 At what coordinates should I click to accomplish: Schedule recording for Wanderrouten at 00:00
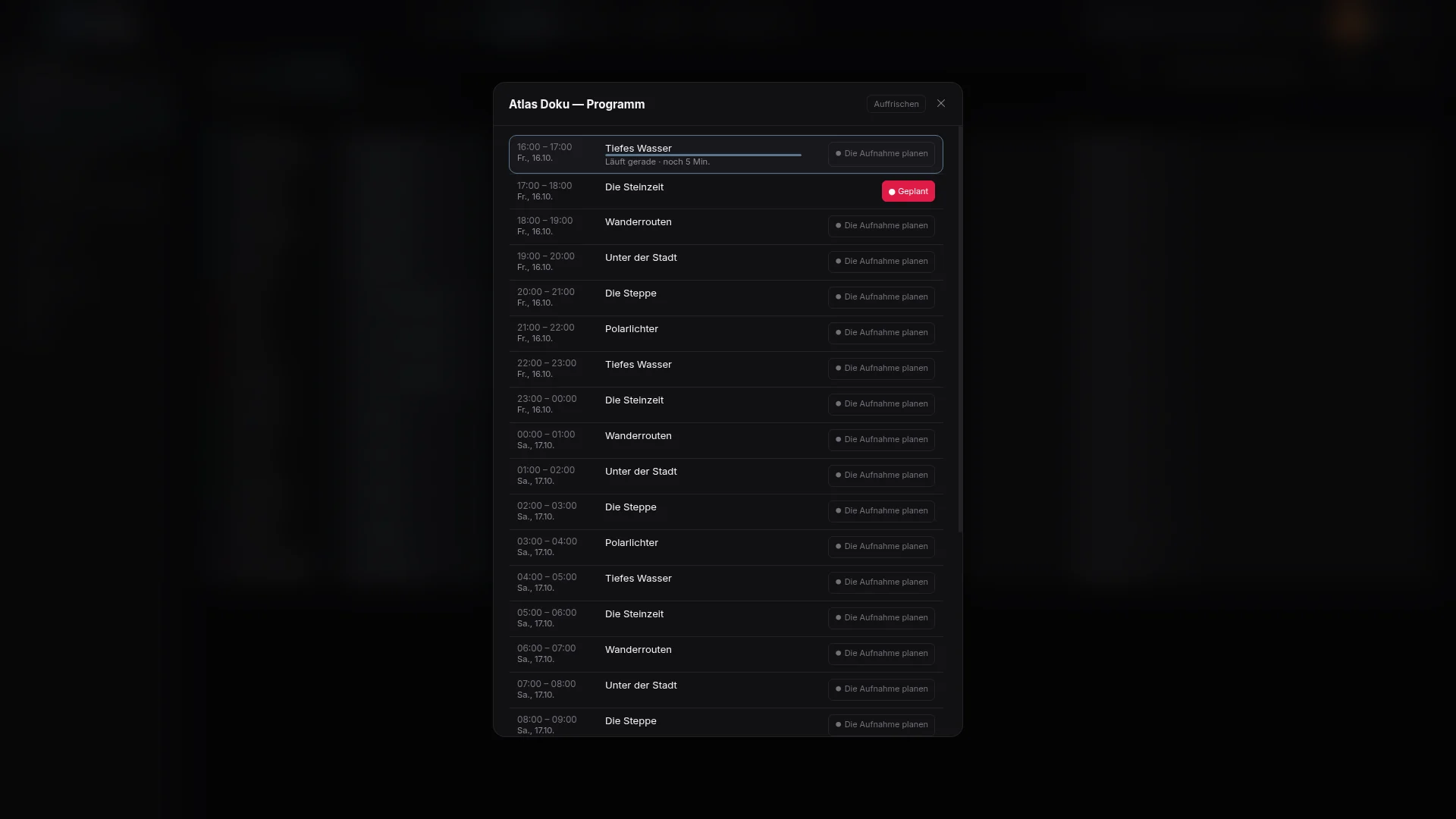(881, 440)
